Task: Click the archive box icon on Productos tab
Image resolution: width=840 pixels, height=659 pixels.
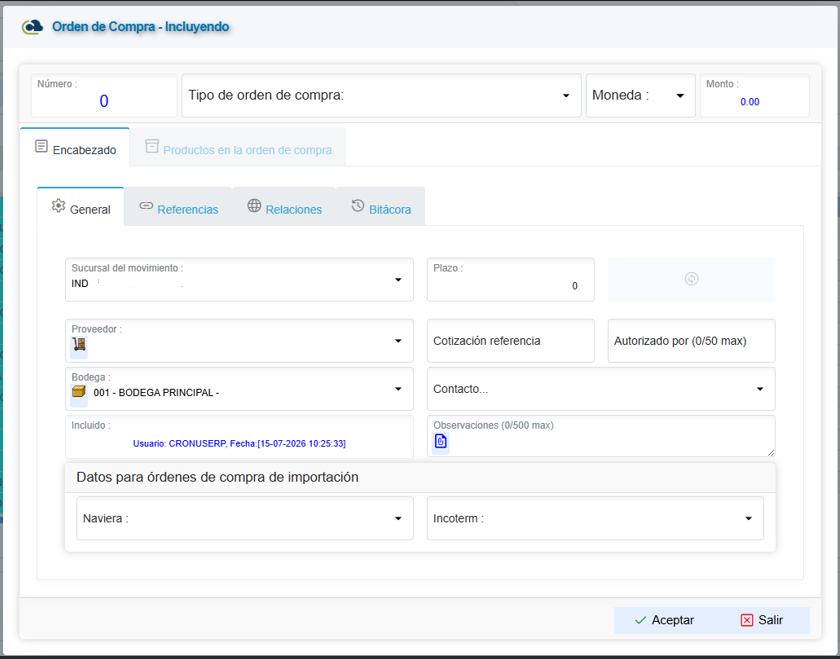Action: coord(152,146)
